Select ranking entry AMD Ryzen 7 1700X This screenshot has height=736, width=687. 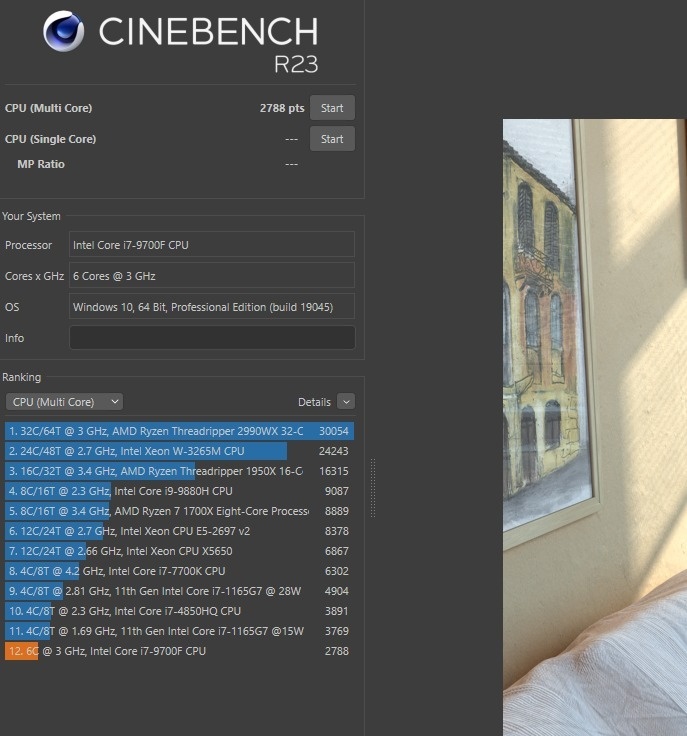[x=179, y=511]
